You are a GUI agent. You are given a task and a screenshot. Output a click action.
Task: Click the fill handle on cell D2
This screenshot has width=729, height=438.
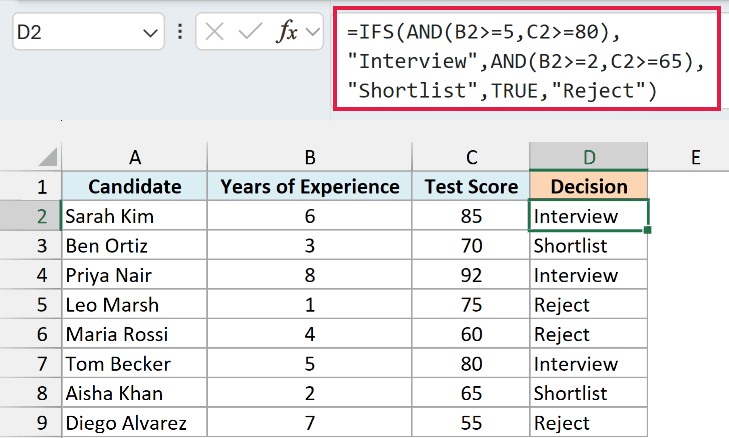(648, 230)
